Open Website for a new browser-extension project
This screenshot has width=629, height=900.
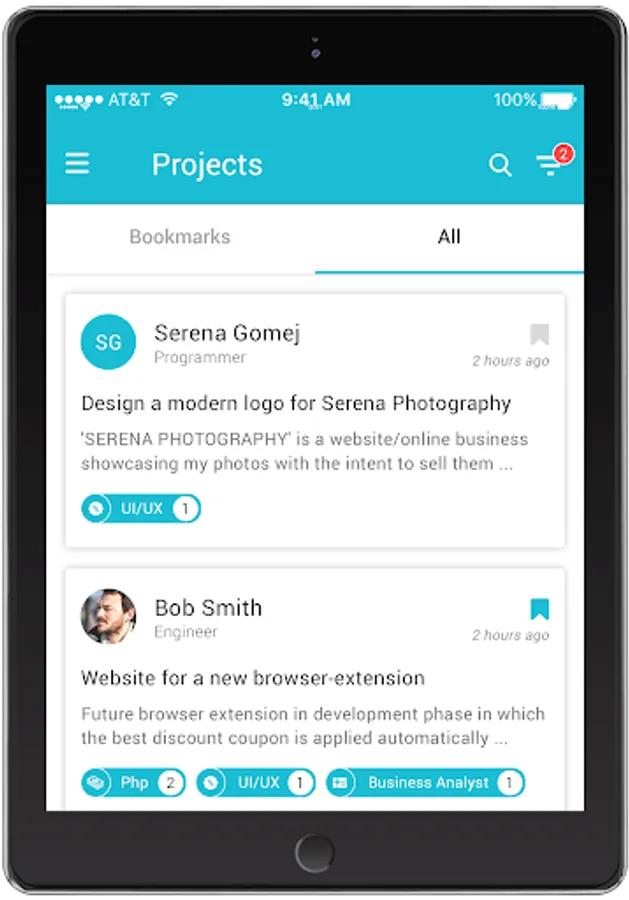[x=253, y=678]
